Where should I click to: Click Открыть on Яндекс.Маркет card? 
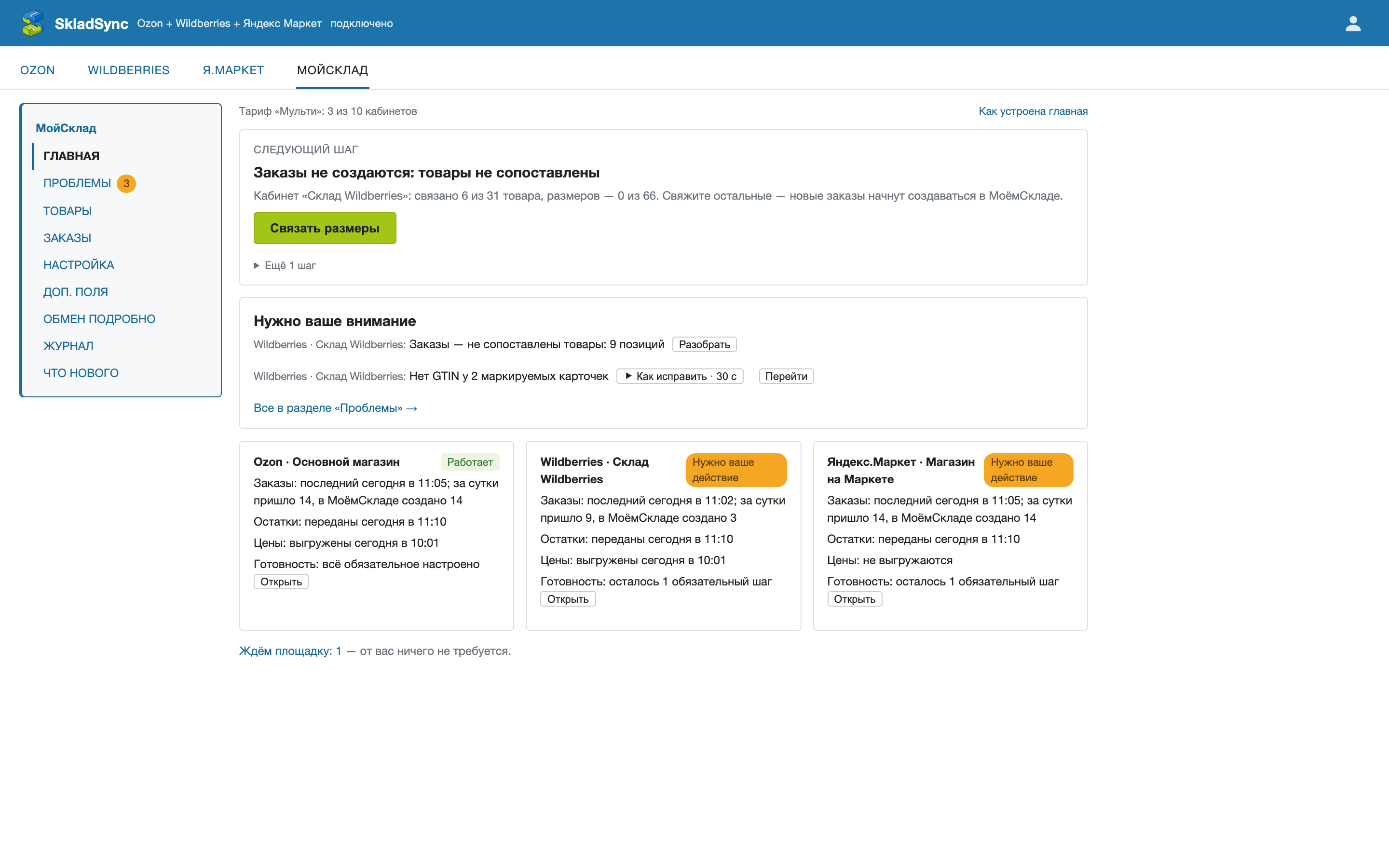pyautogui.click(x=854, y=599)
